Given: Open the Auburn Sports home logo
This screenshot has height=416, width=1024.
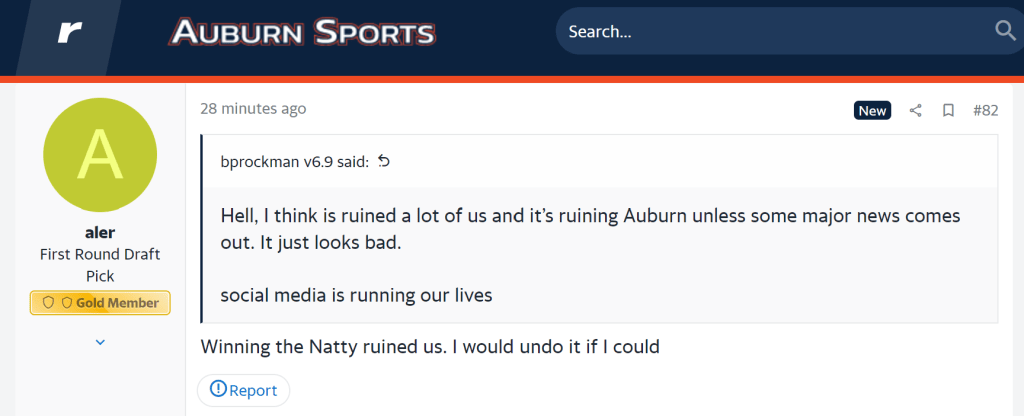Looking at the screenshot, I should coord(302,32).
